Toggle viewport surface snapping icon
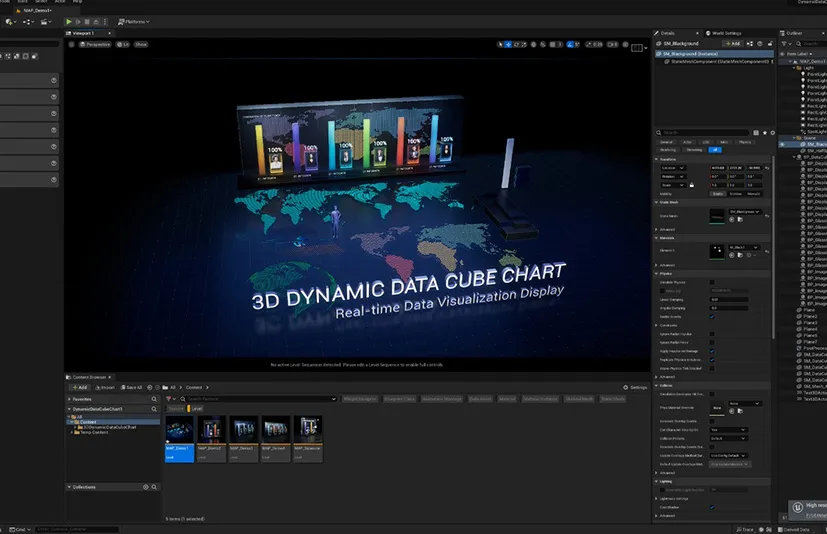827x534 pixels. point(543,44)
